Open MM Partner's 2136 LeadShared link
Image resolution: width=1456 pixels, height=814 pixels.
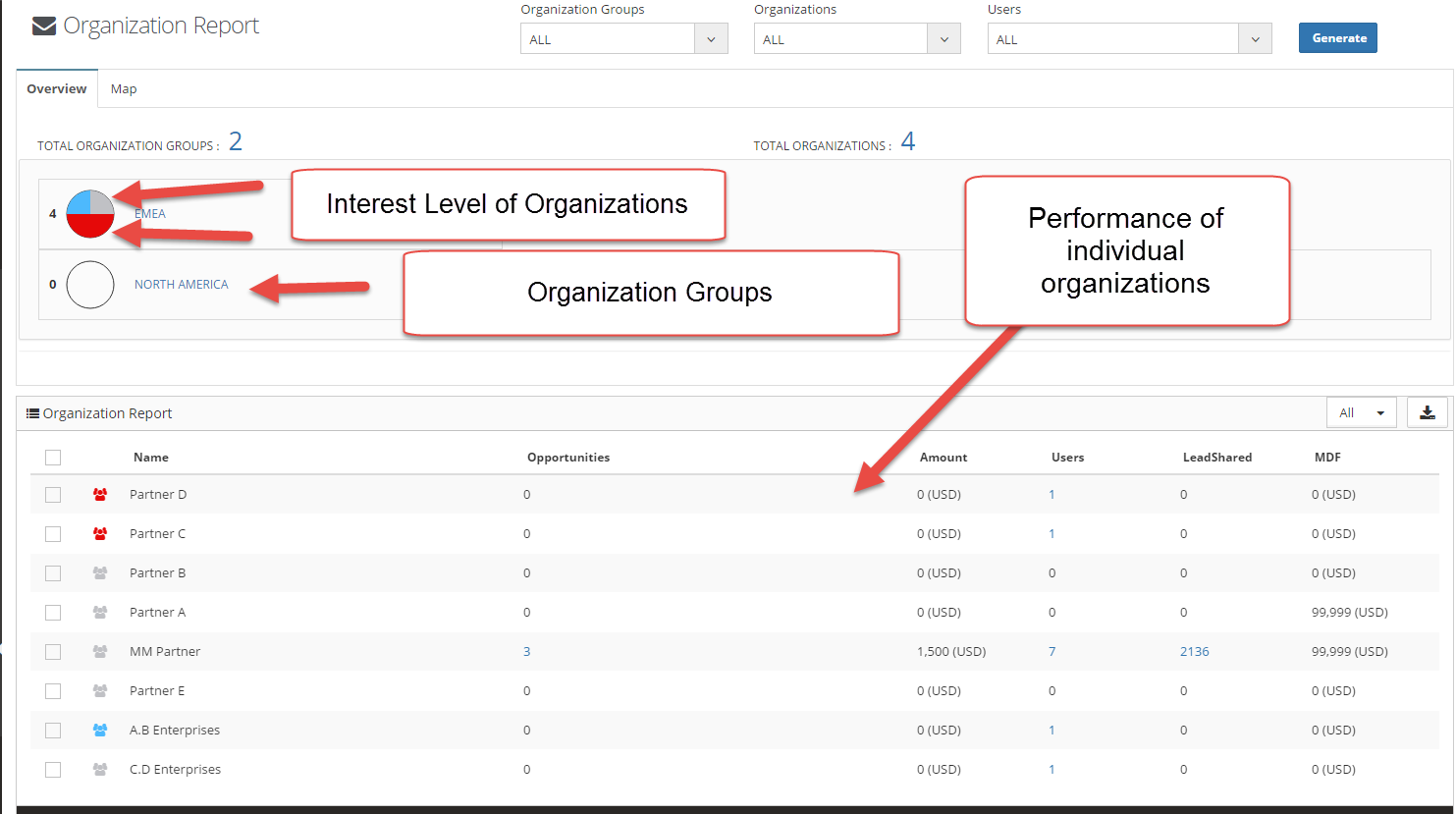[1195, 652]
